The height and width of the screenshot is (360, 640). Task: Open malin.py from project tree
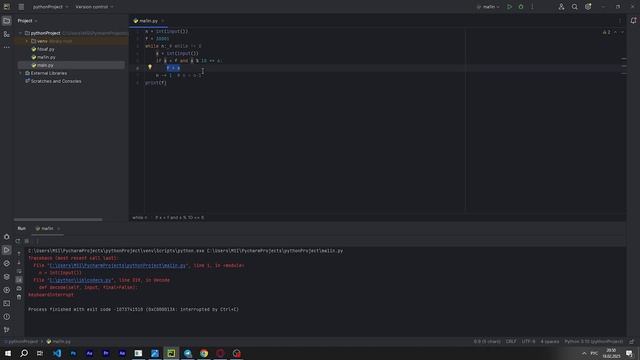pyautogui.click(x=46, y=57)
